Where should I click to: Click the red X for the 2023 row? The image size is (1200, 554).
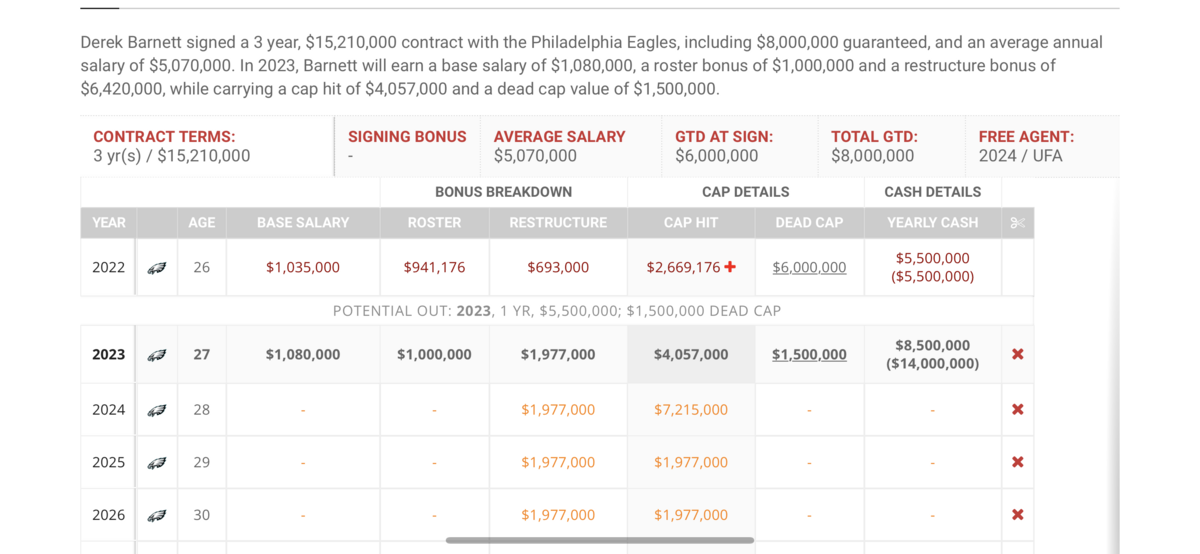pyautogui.click(x=1018, y=355)
